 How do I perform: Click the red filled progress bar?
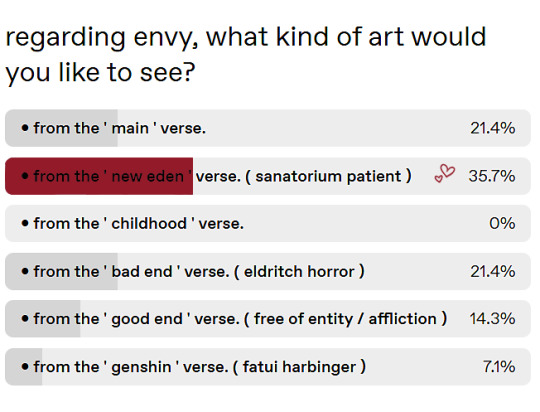(99, 176)
